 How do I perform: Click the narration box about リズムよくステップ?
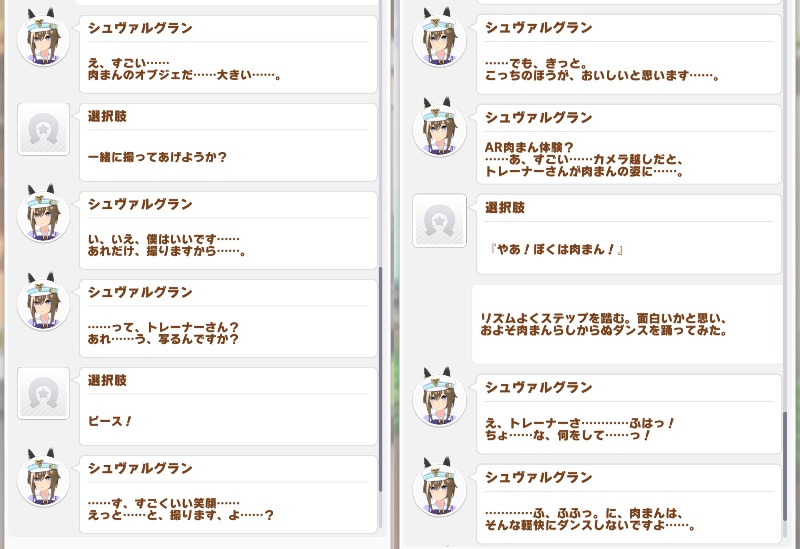(x=627, y=324)
